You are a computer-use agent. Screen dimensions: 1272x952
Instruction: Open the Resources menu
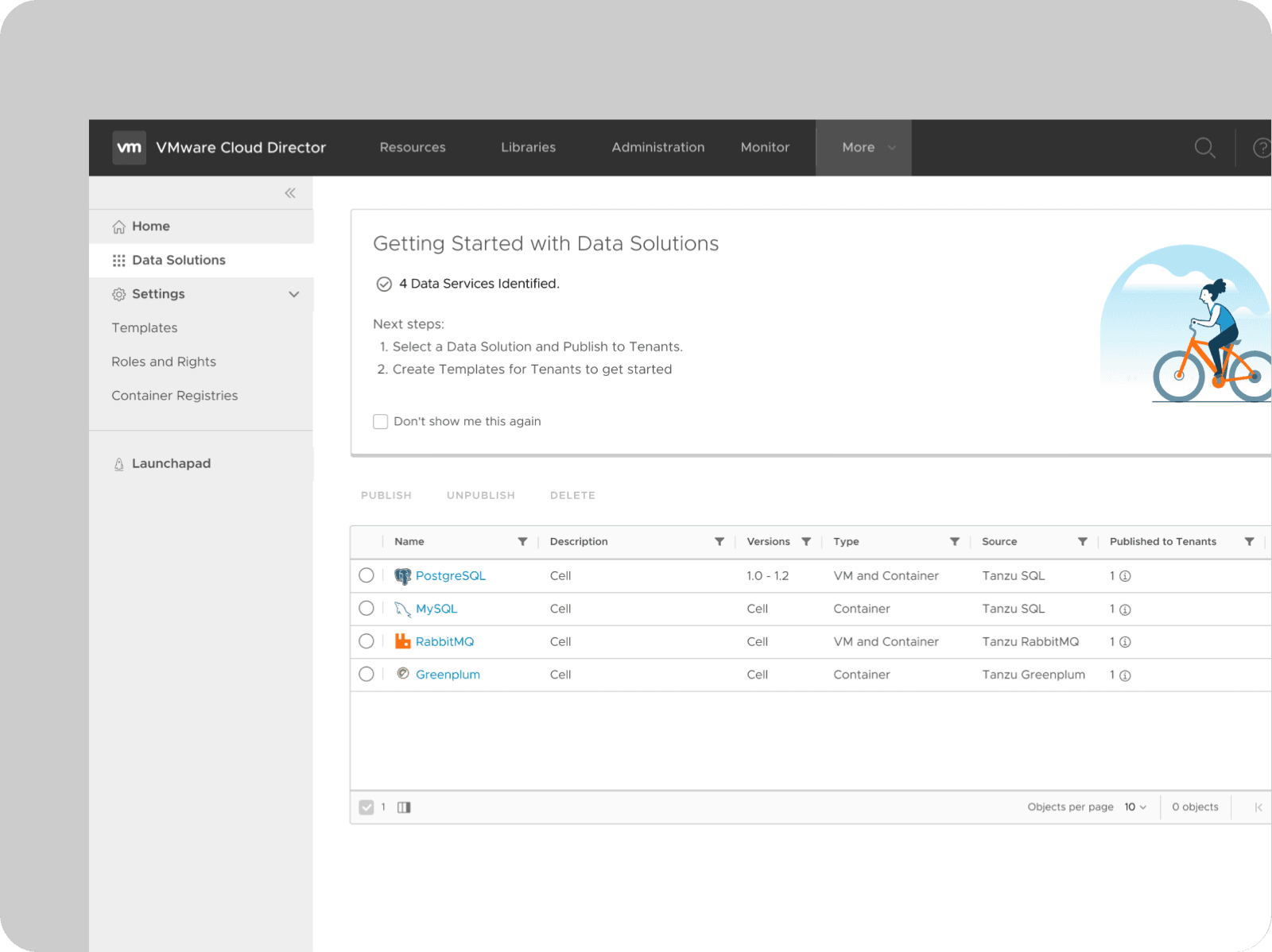(x=413, y=148)
